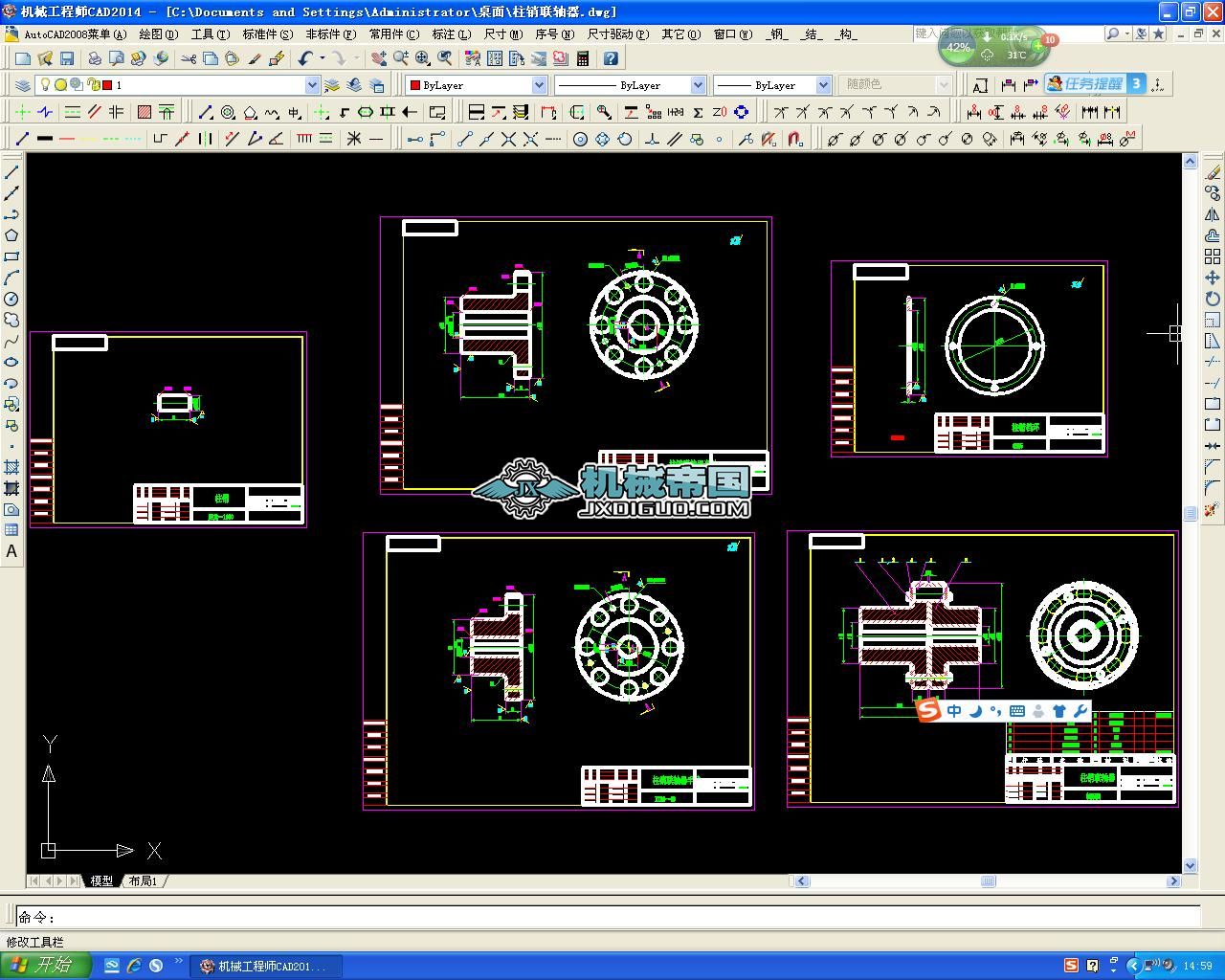Select the Revision Cloud tool

point(11,320)
